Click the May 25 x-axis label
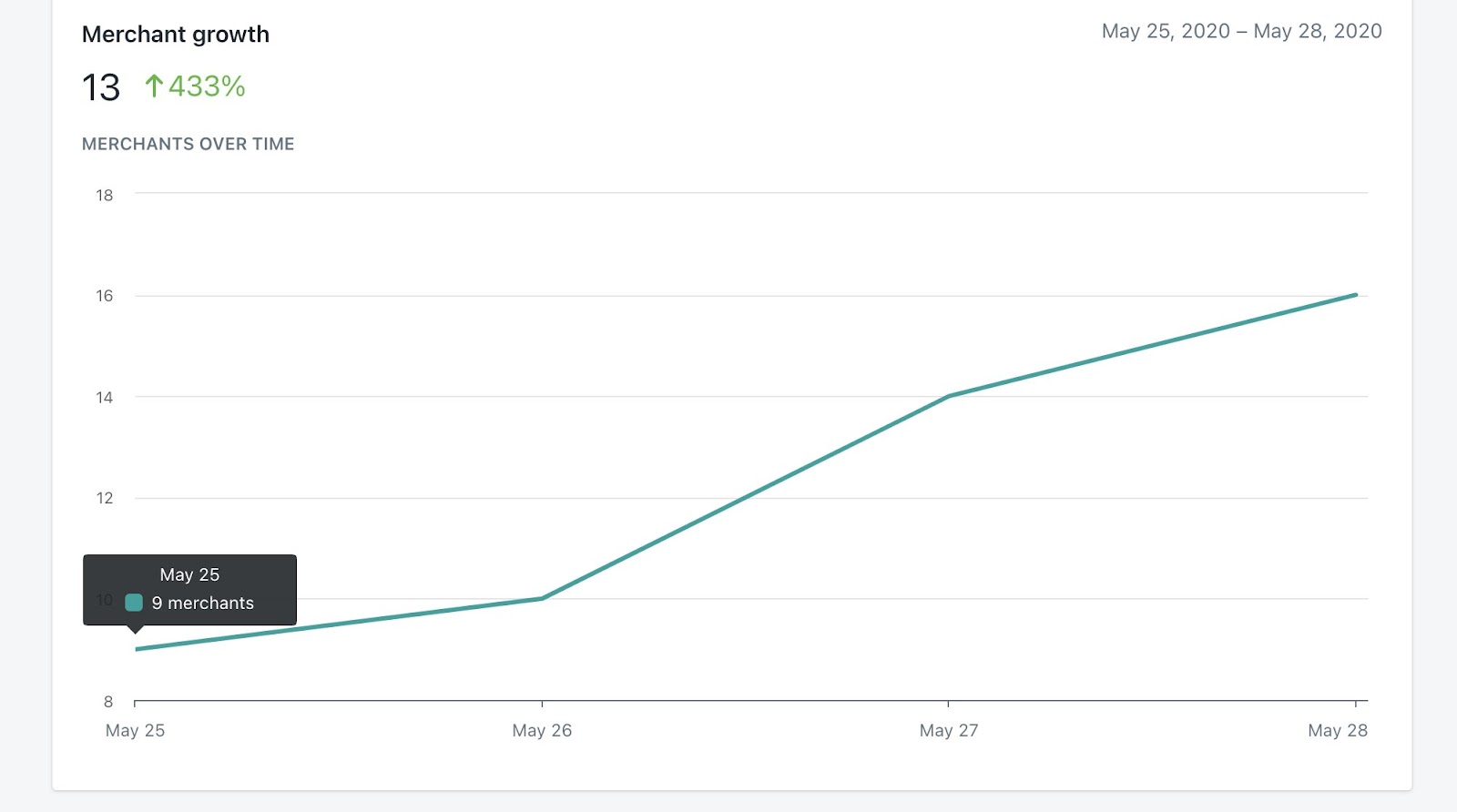The image size is (1457, 812). coord(135,730)
